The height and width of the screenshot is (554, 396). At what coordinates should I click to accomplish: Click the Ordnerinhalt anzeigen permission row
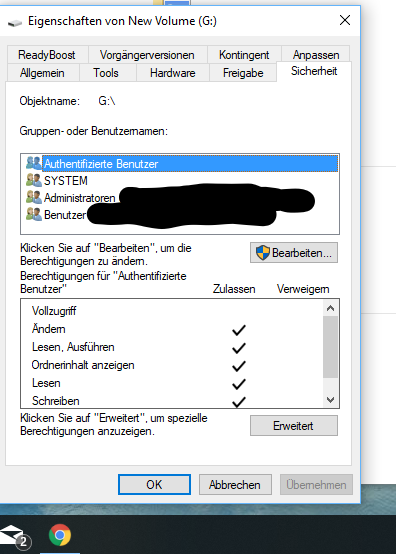[172, 365]
